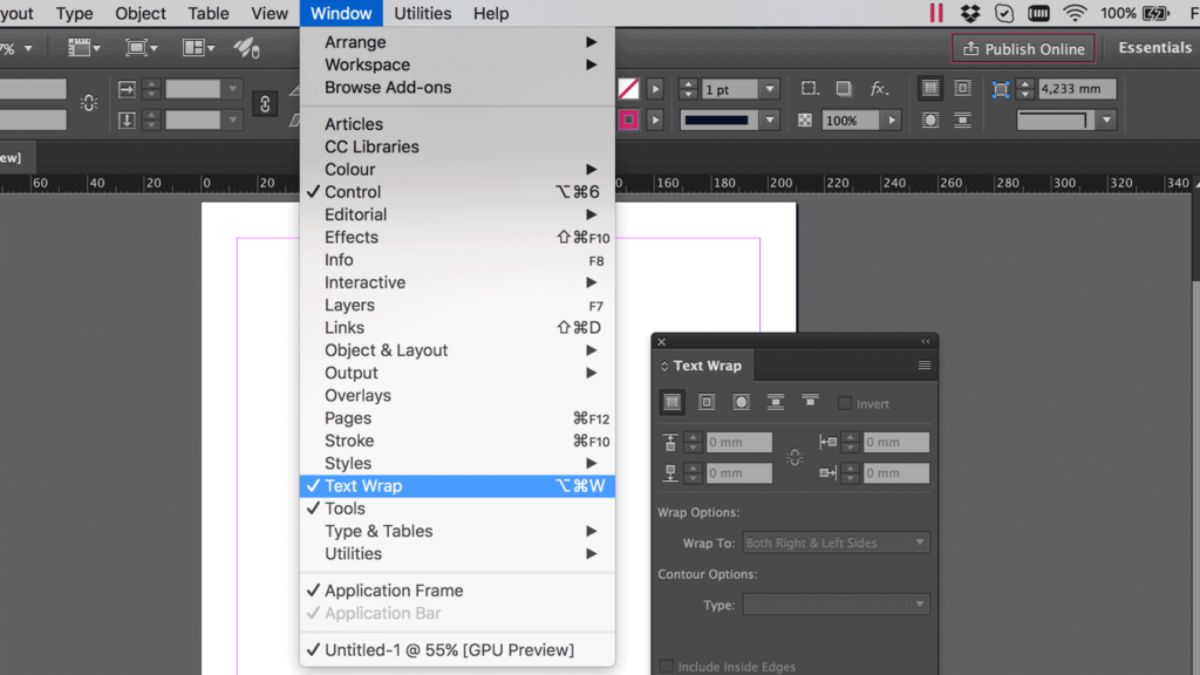This screenshot has width=1200, height=675.
Task: Select Wrap around bounding box icon in Text Wrap panel
Action: click(707, 402)
